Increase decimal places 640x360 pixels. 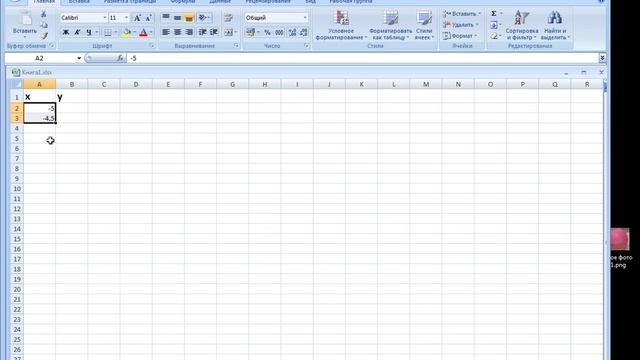[x=292, y=32]
